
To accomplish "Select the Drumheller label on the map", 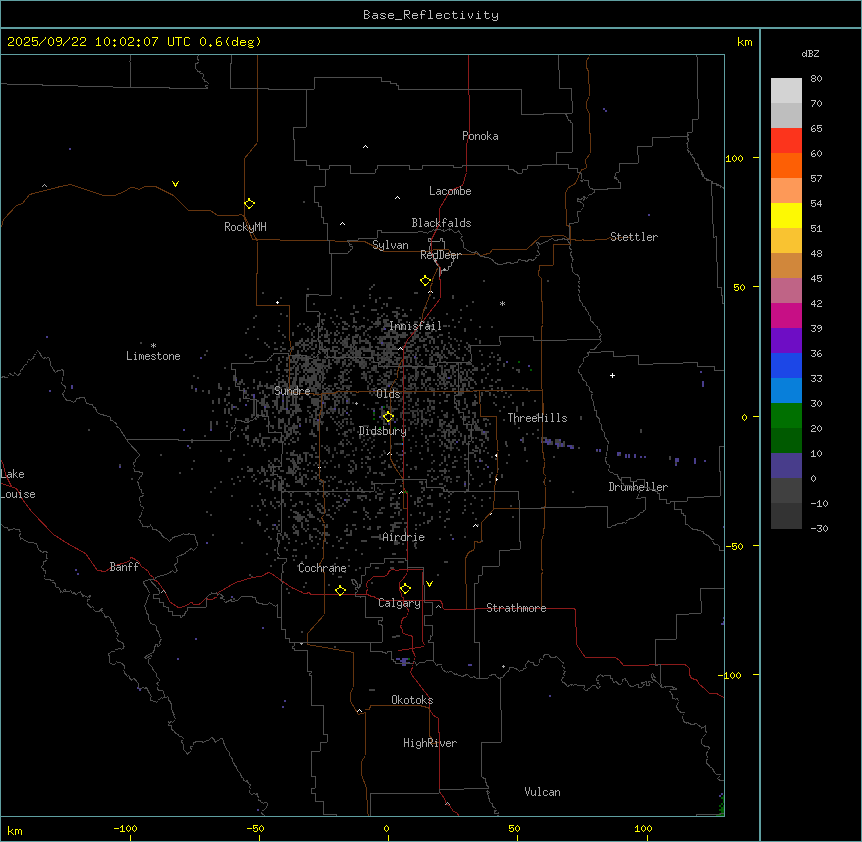I will (638, 487).
